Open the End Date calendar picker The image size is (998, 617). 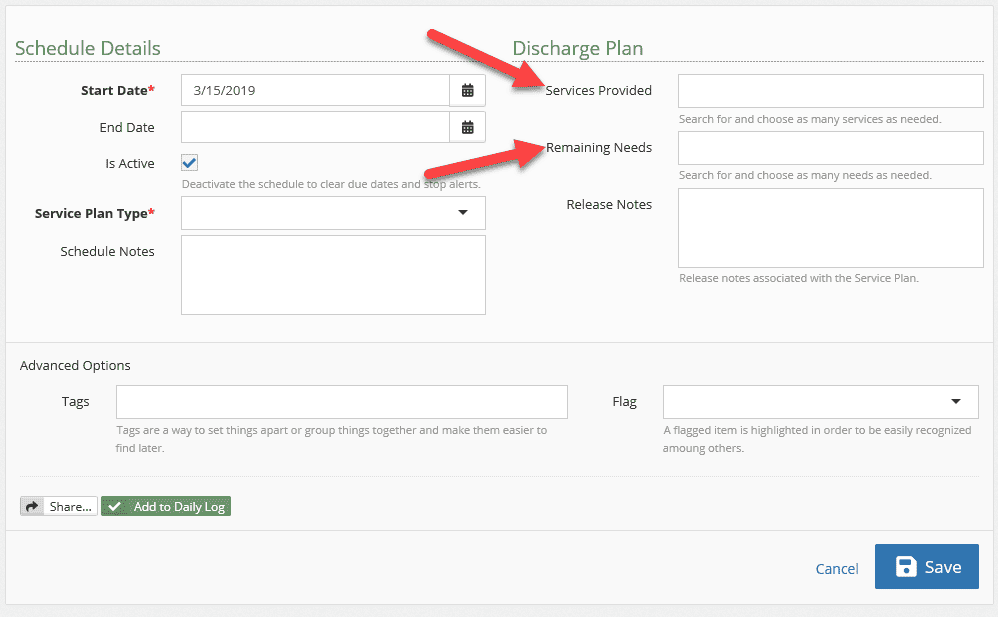pyautogui.click(x=467, y=127)
